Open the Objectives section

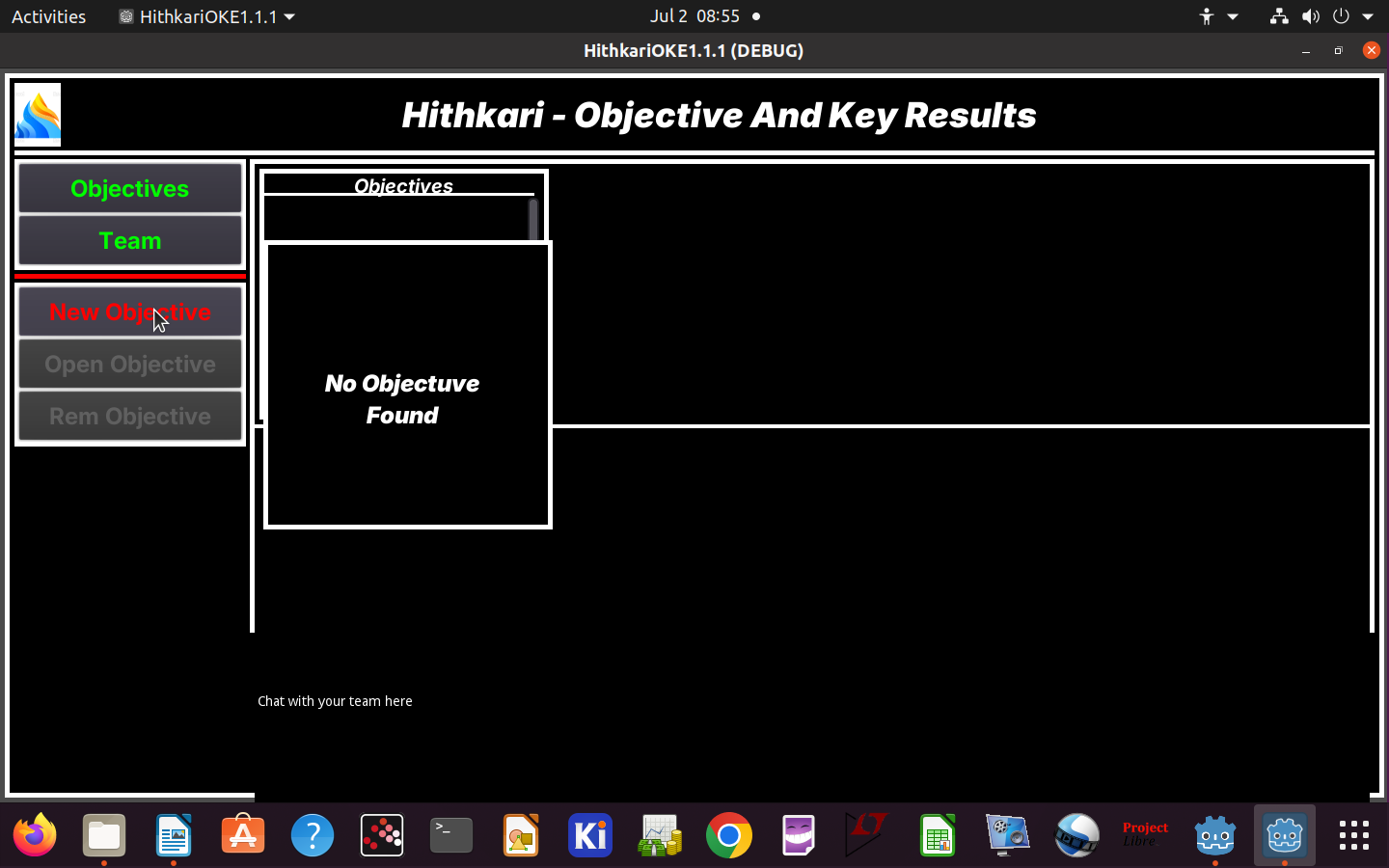pyautogui.click(x=130, y=188)
